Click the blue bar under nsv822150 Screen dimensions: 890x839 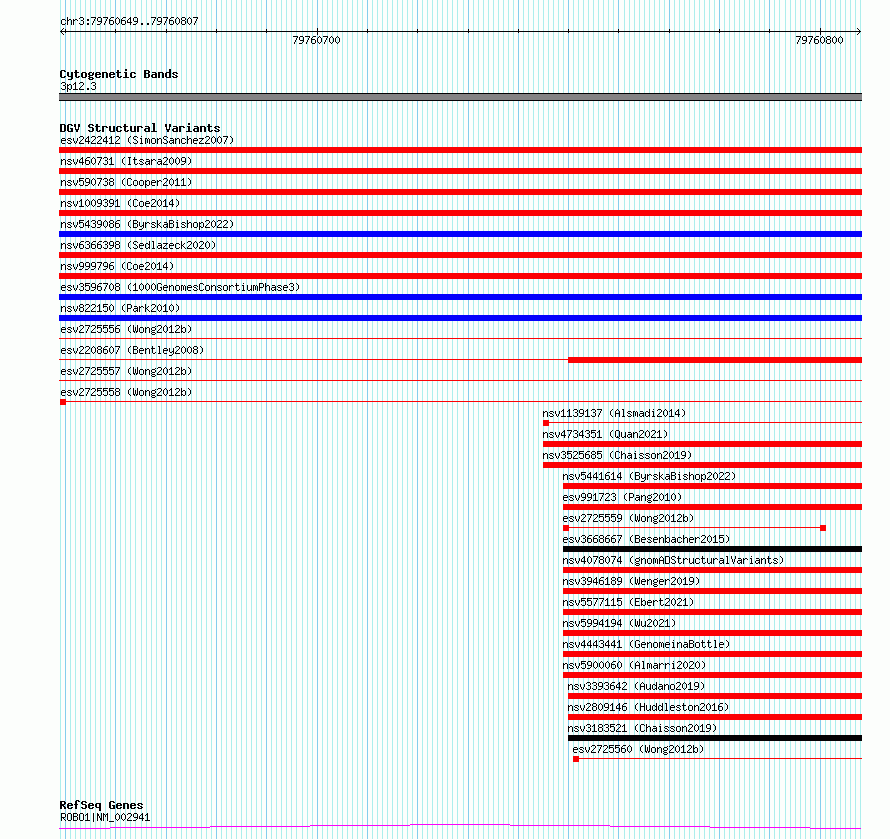(460, 318)
